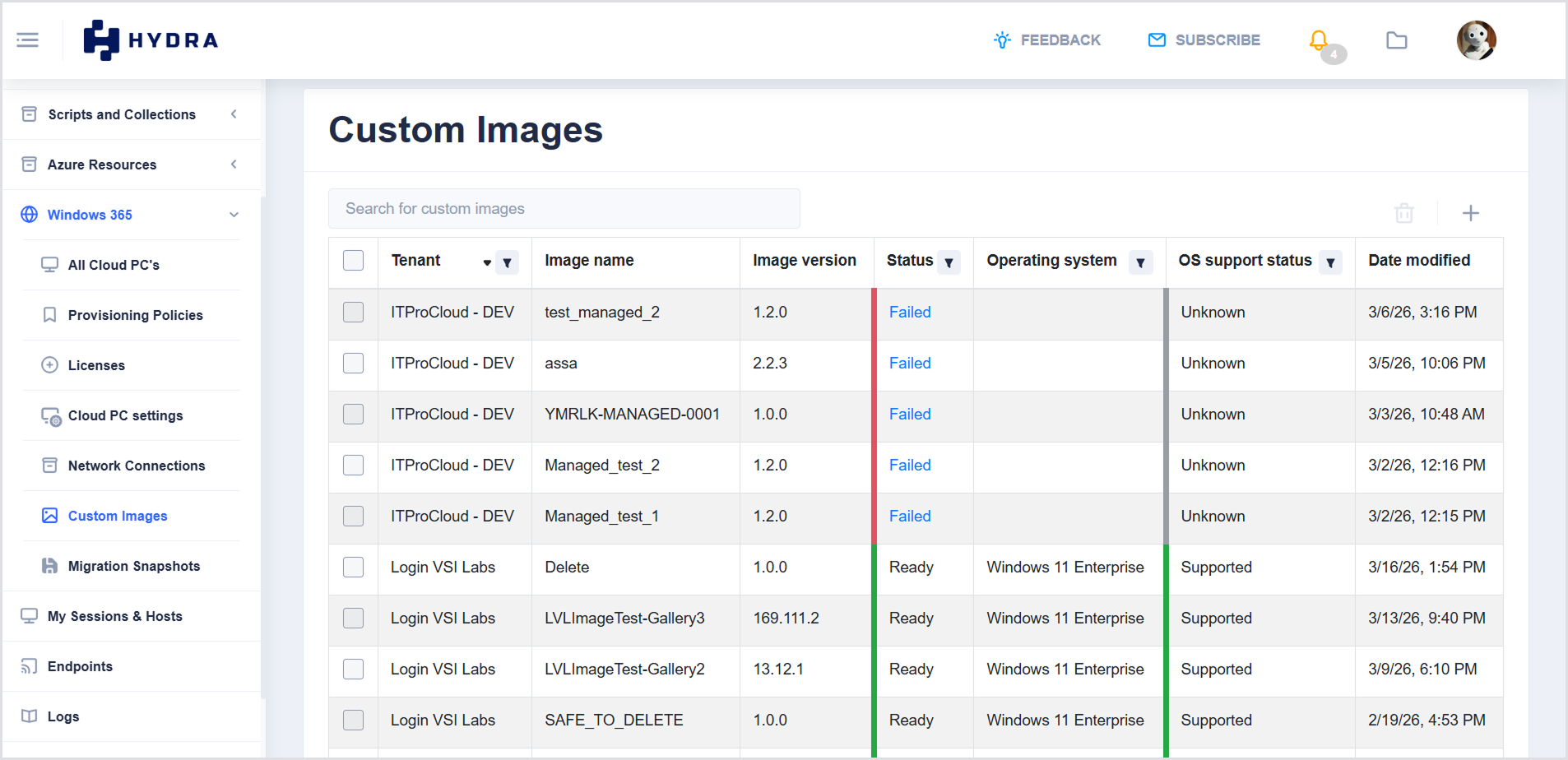Sort by the Date modified column header
The height and width of the screenshot is (760, 1568).
1419,261
